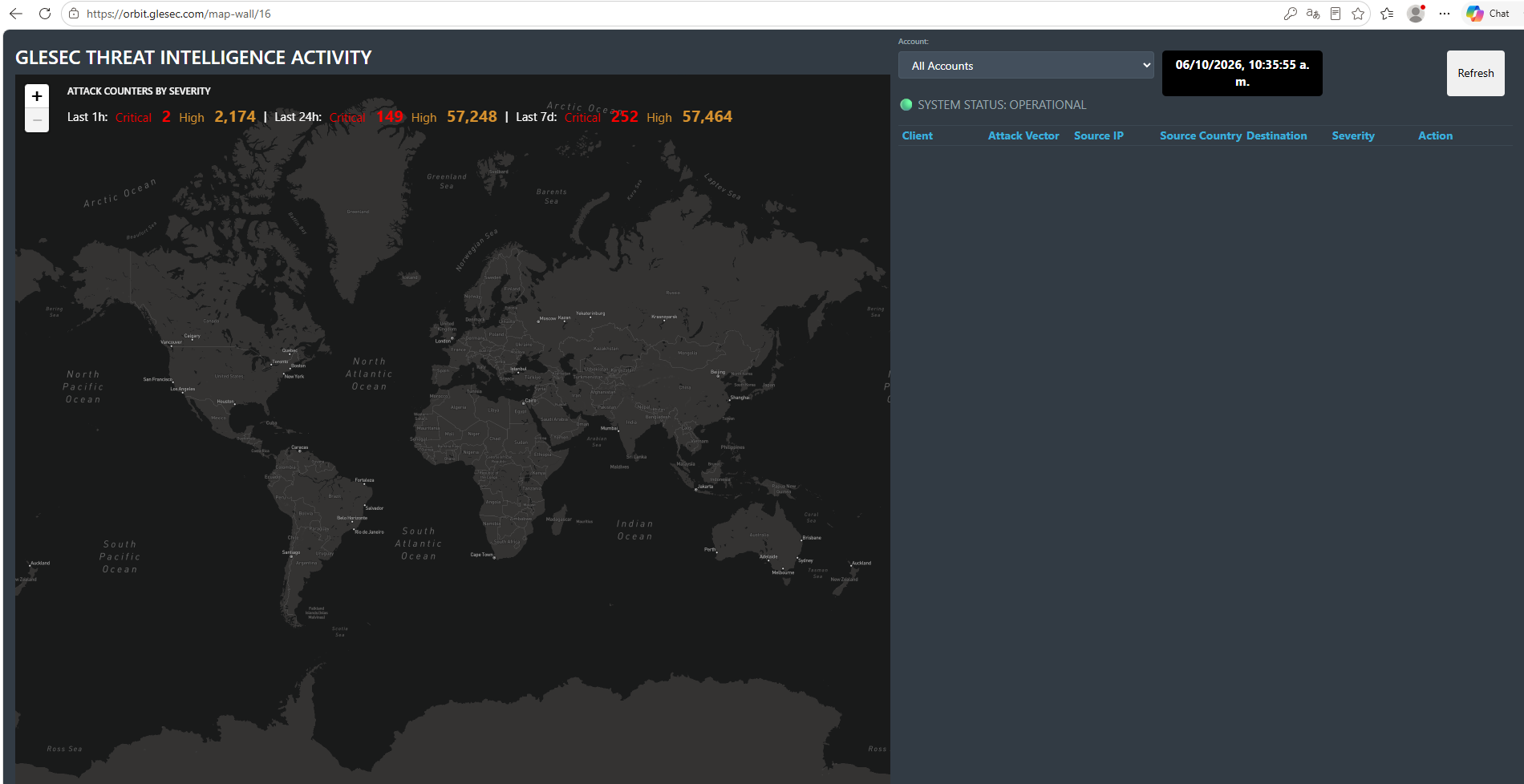The width and height of the screenshot is (1524, 784).
Task: Click the Source IP column header
Action: pos(1099,135)
